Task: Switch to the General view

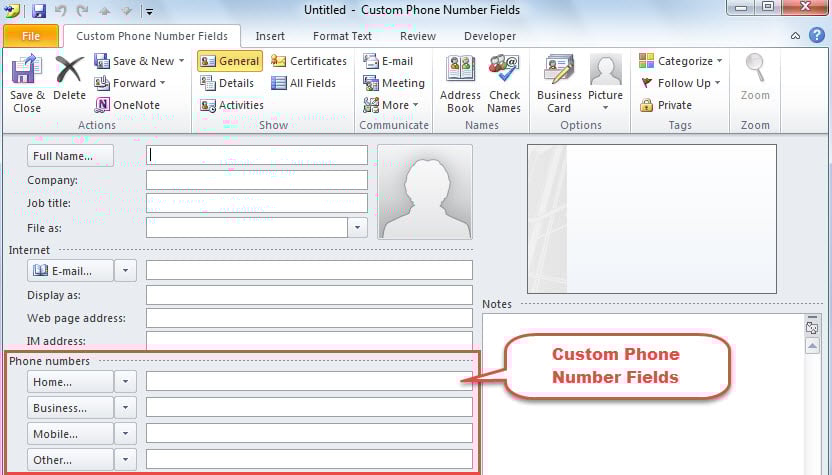Action: coord(229,61)
